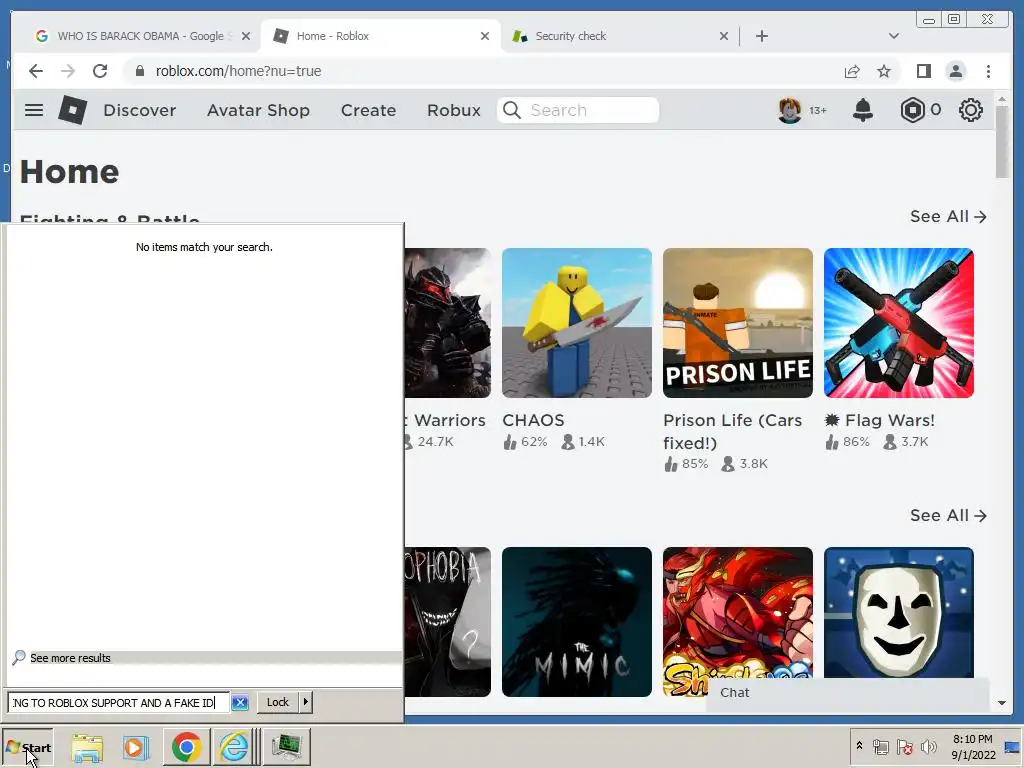Click the Chrome address bar URL
Screen dimensions: 1024x768
click(x=238, y=71)
